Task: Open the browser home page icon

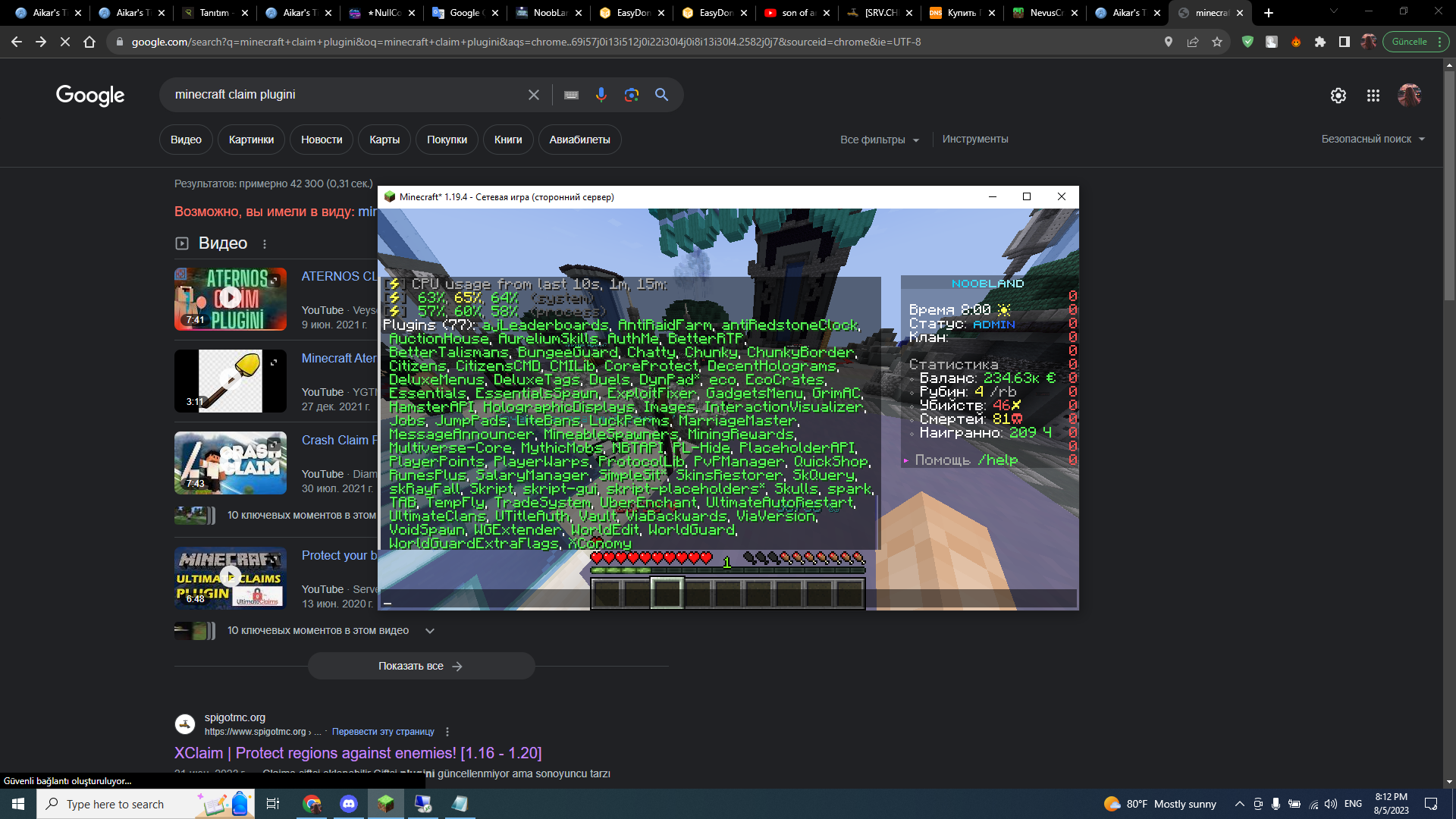Action: (89, 42)
